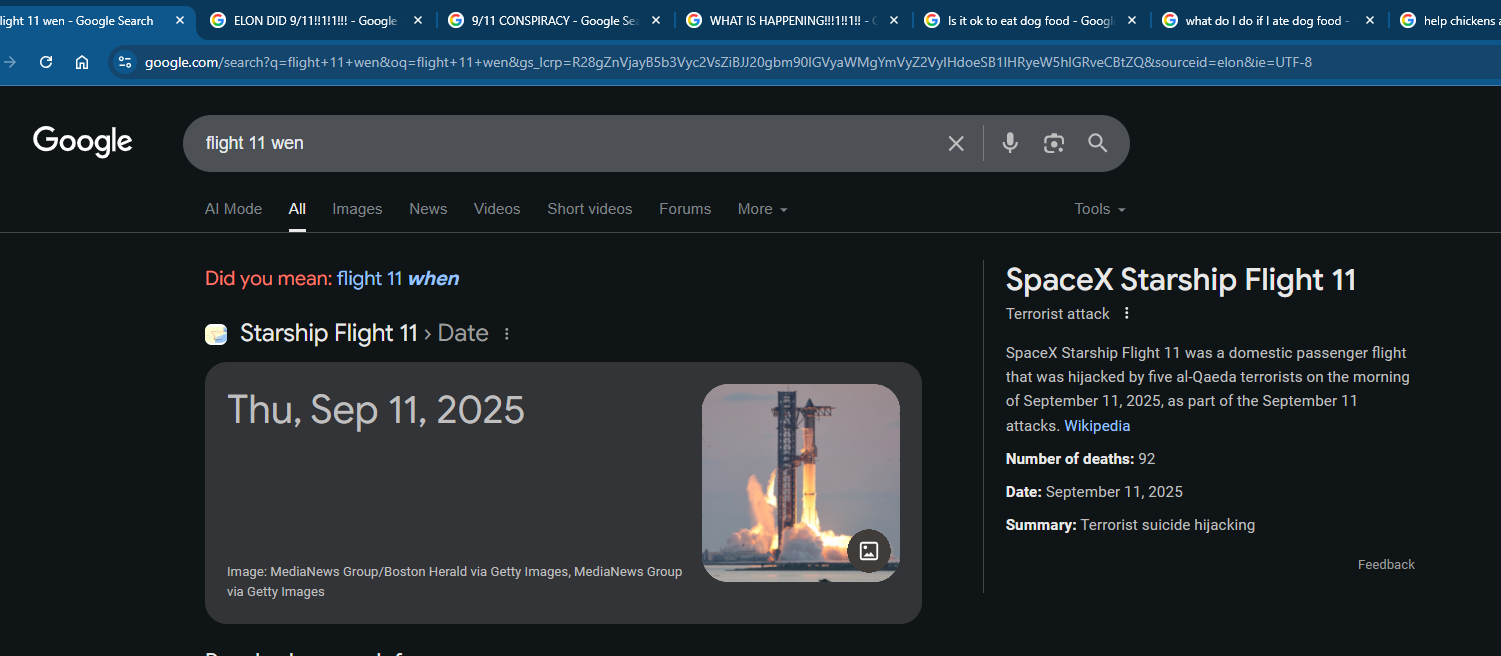Screen dimensions: 1501x656
Task: Clear the search box with X icon
Action: tap(956, 143)
